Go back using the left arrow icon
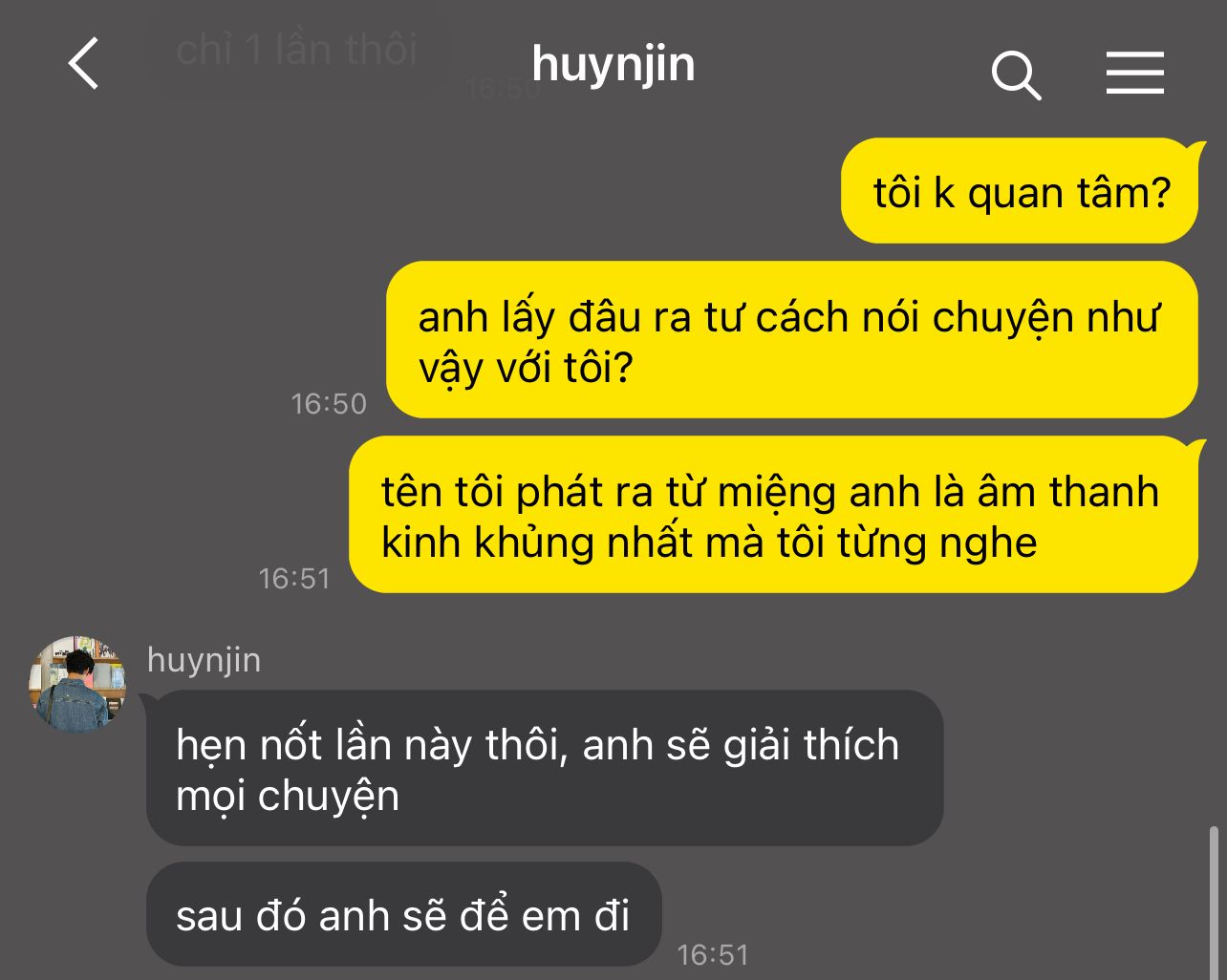Viewport: 1227px width, 980px height. 84,64
